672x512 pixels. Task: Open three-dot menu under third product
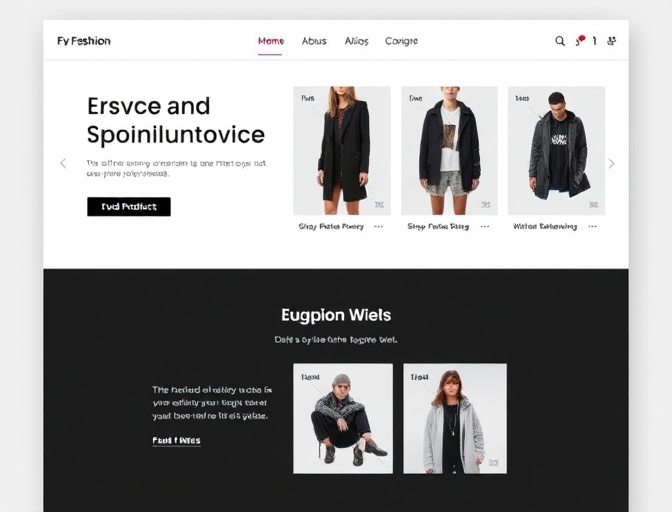pyautogui.click(x=592, y=226)
